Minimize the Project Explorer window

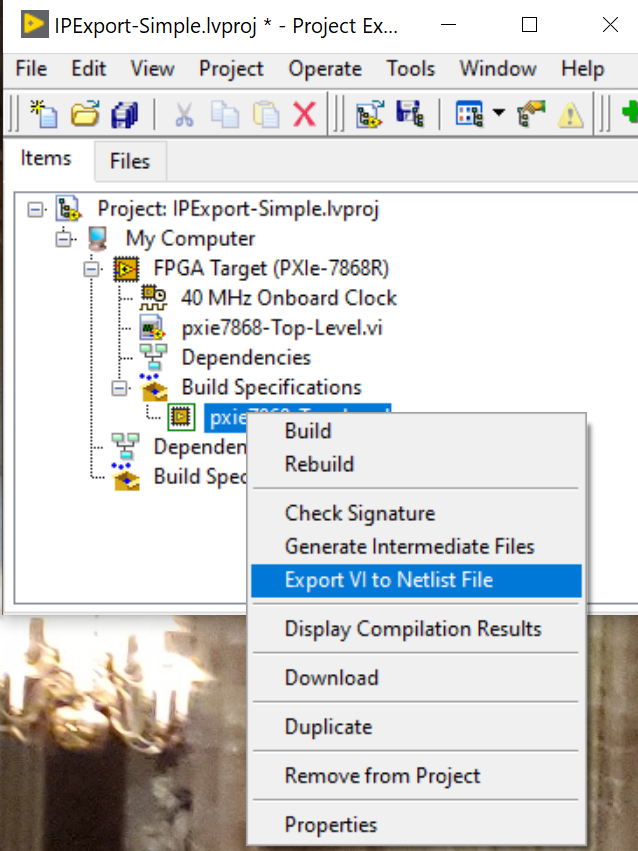coord(448,25)
